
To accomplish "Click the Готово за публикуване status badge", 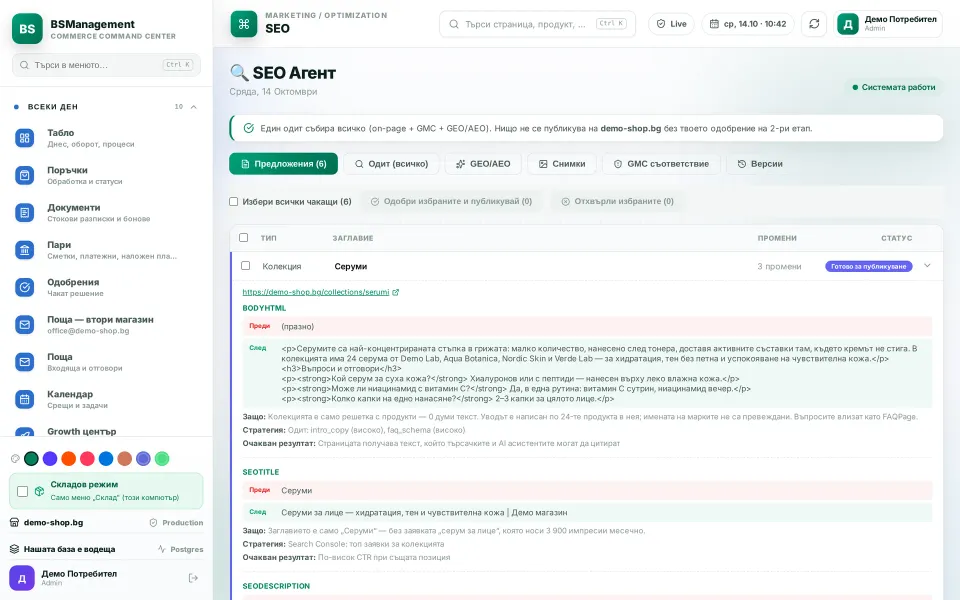I will [x=869, y=266].
